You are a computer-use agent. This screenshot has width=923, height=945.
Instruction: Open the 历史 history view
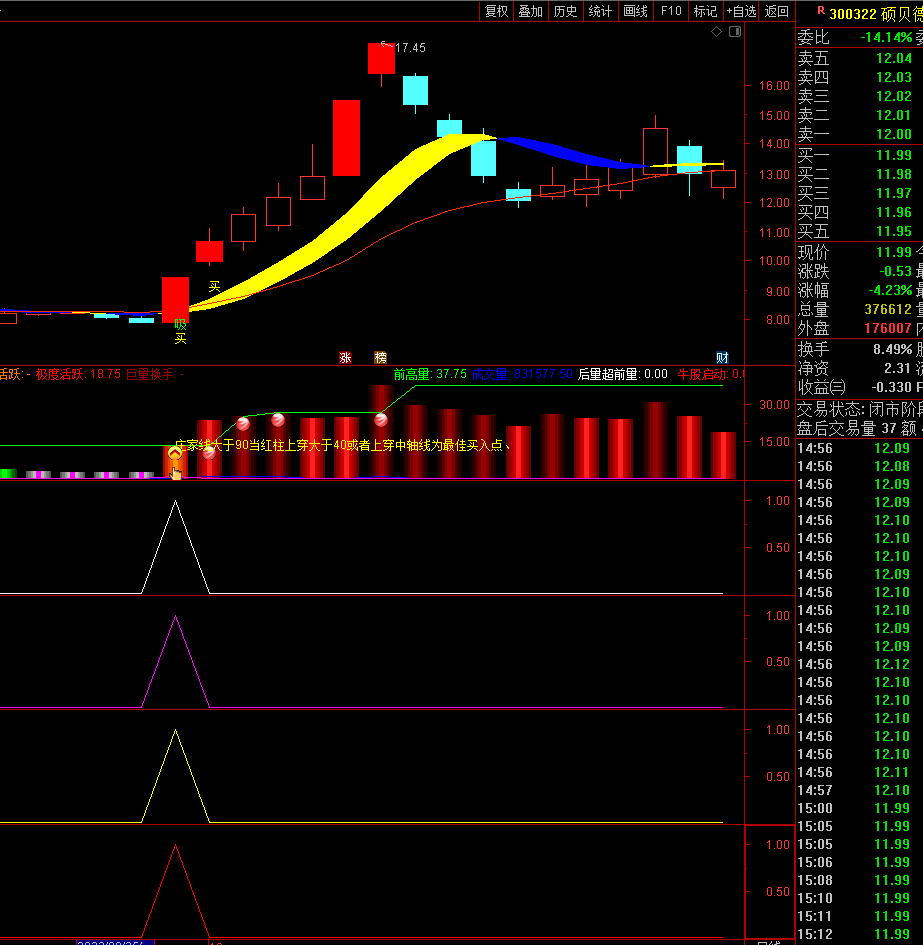coord(565,11)
